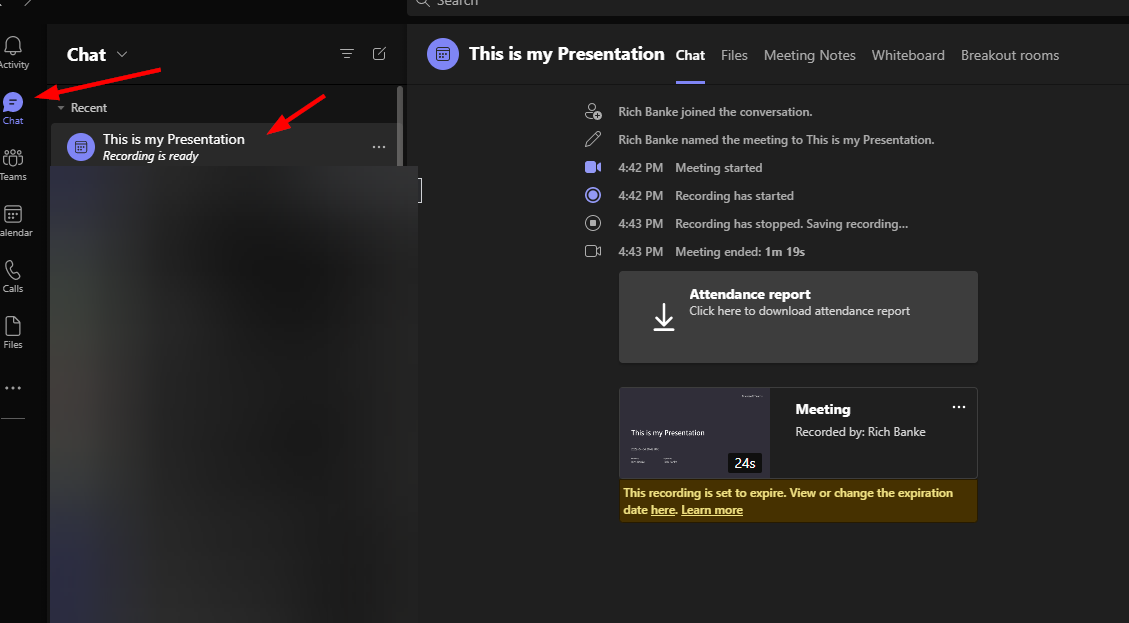This screenshot has width=1129, height=623.
Task: Click 'Recording has started' message
Action: (x=734, y=196)
